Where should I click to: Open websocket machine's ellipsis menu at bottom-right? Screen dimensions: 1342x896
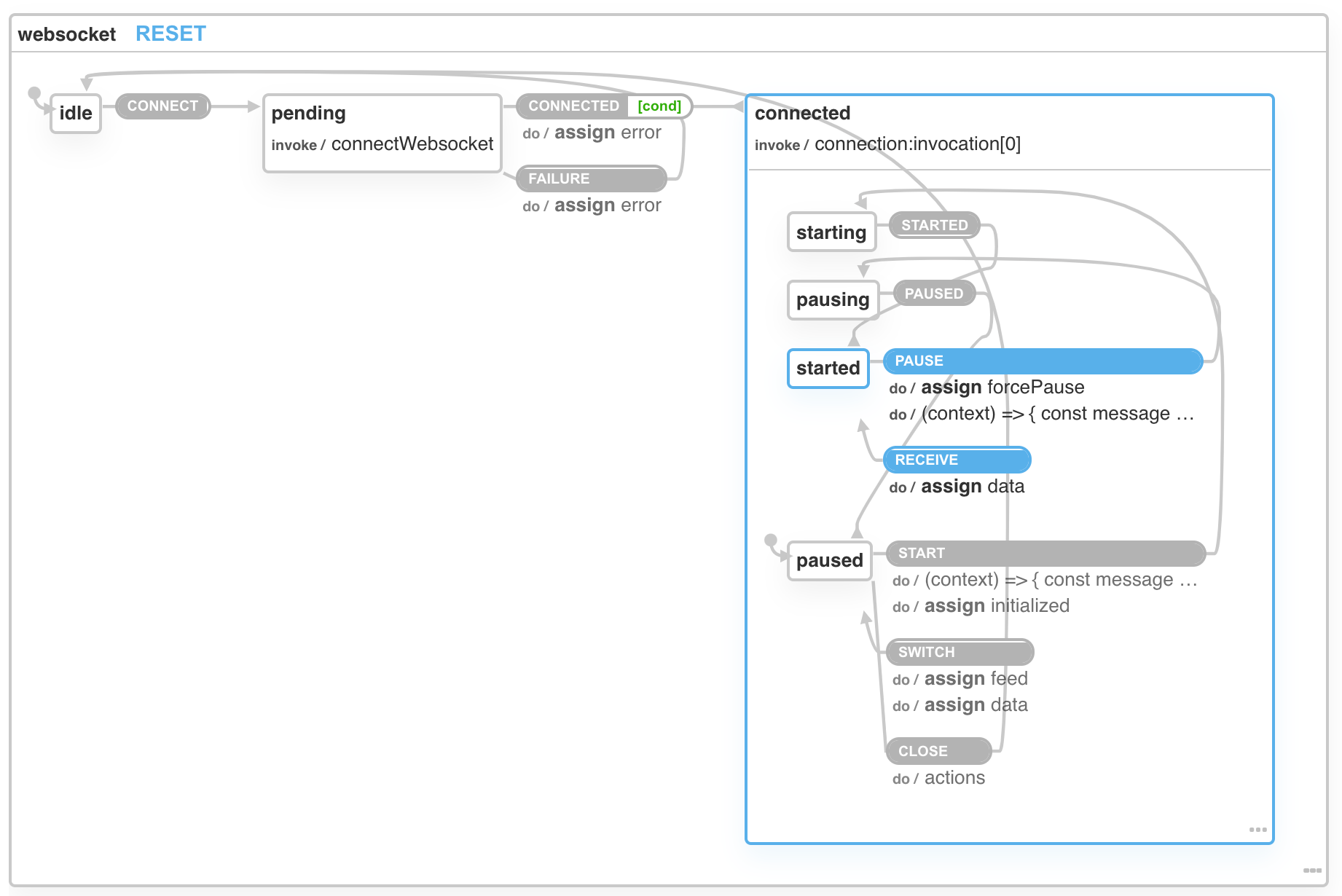pyautogui.click(x=1312, y=871)
